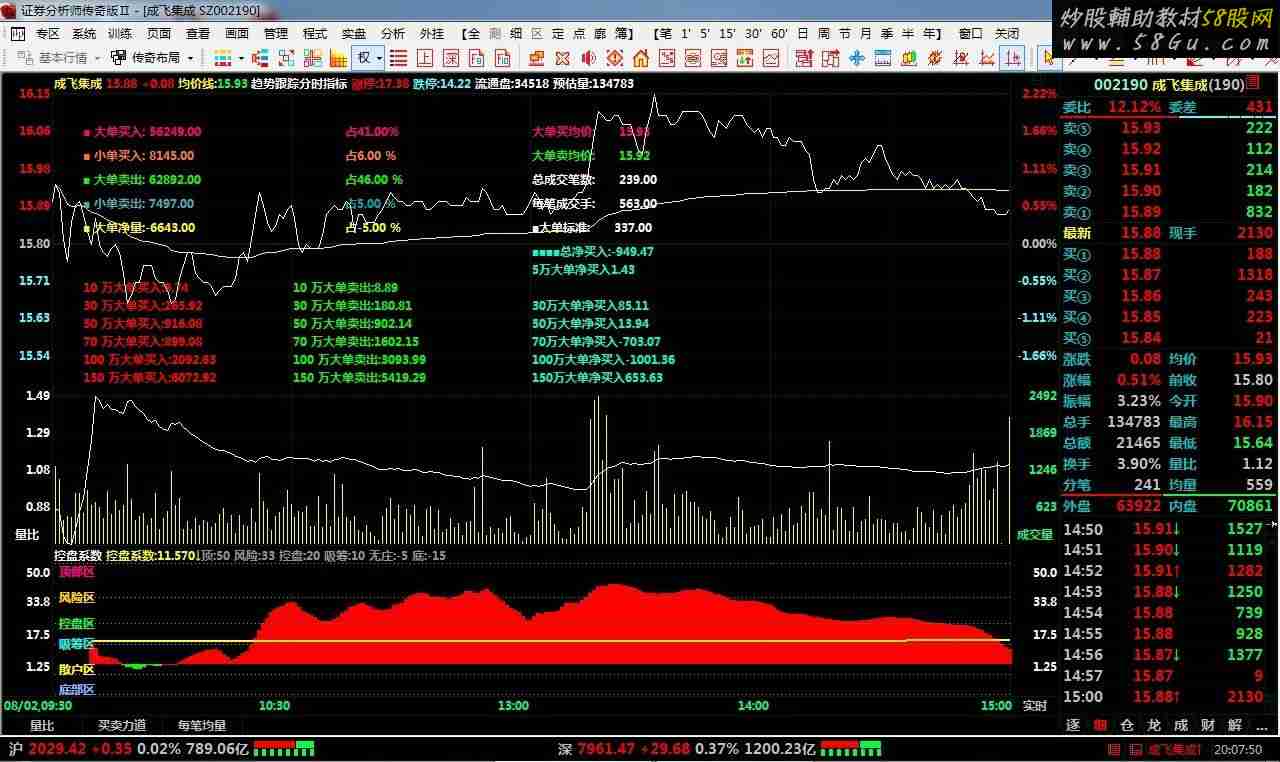Click the 上 (Shanghai market) toolbar icon
Image resolution: width=1280 pixels, height=762 pixels.
[425, 58]
